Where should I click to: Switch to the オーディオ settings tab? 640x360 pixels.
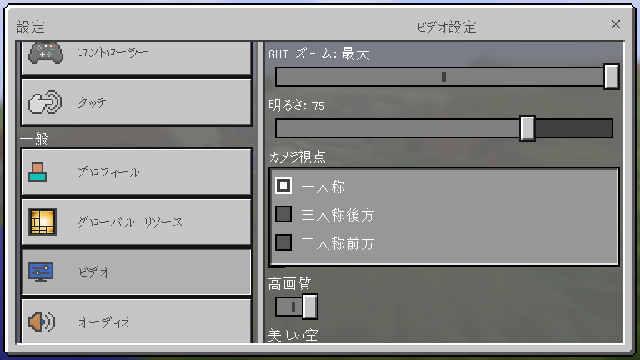(136, 321)
